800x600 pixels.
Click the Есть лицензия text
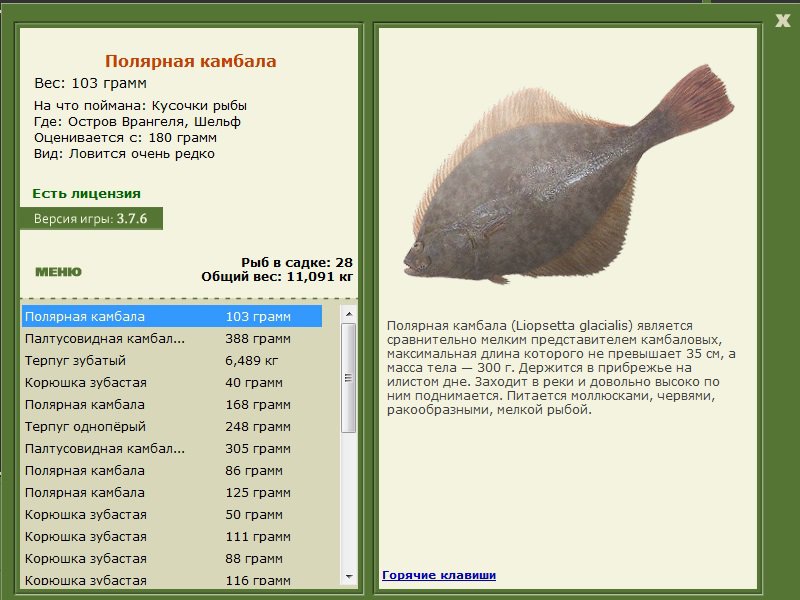point(86,194)
